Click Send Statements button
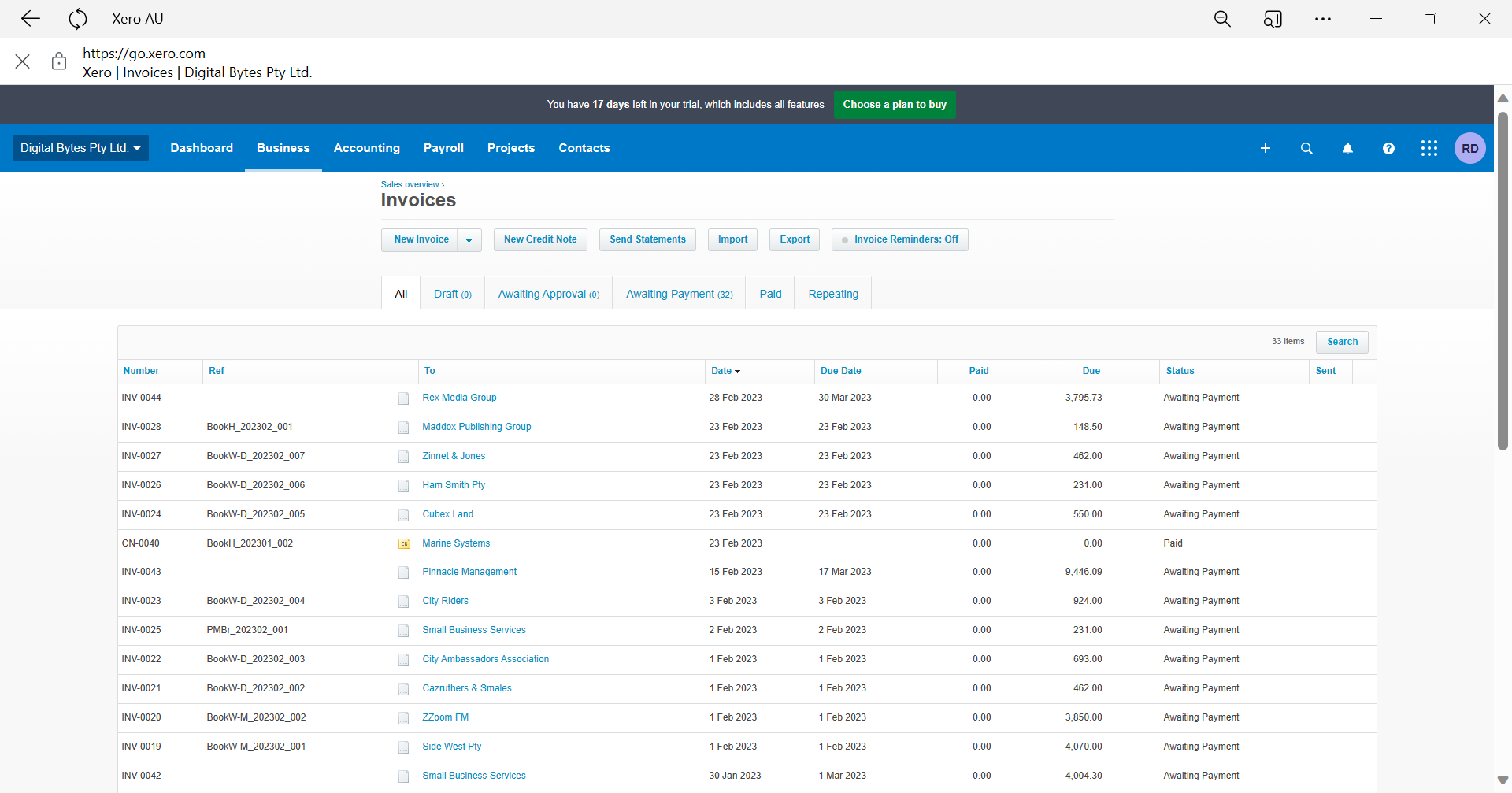1512x793 pixels. click(x=647, y=239)
